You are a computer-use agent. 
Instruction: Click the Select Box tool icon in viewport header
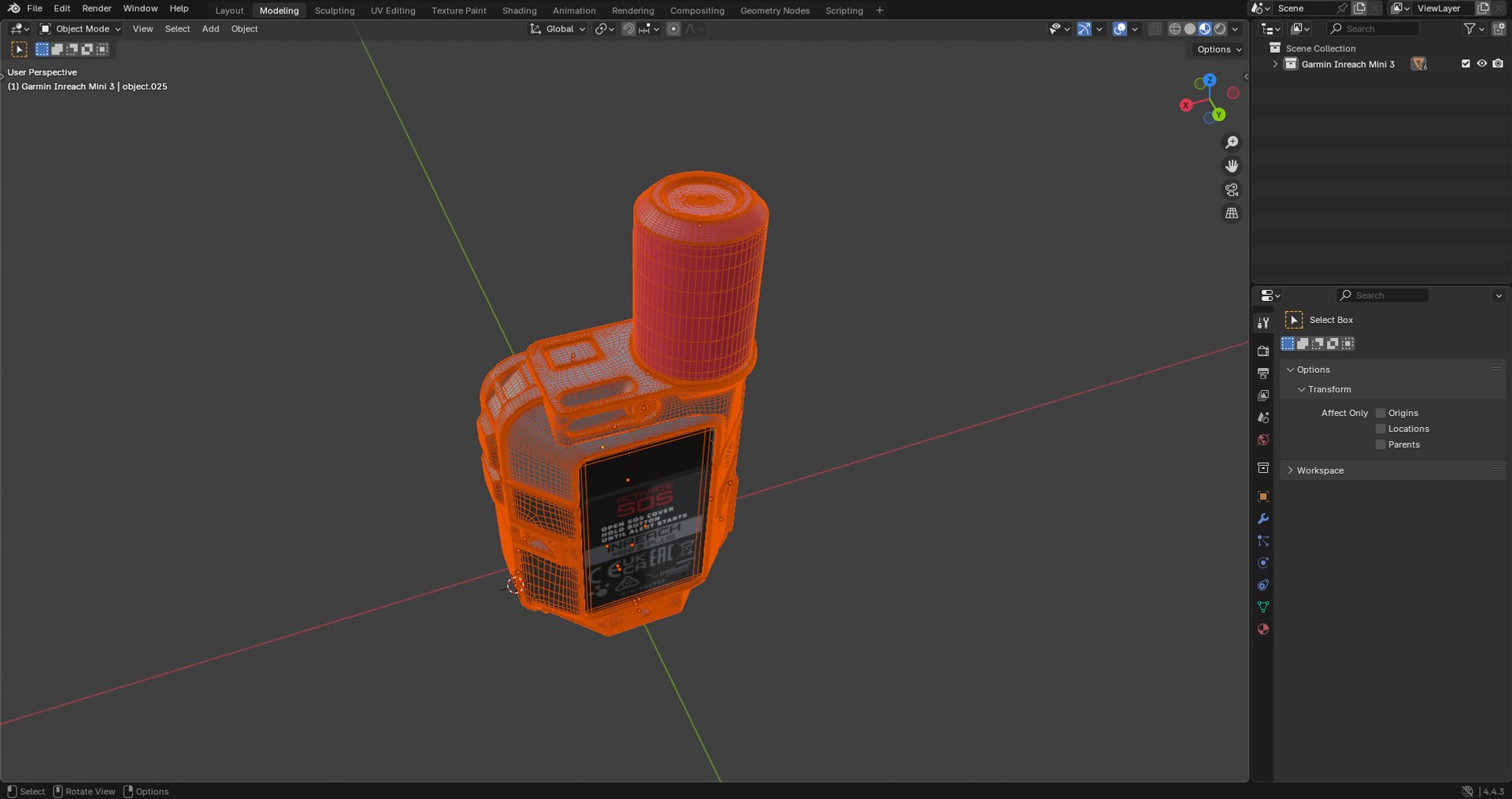tap(19, 50)
